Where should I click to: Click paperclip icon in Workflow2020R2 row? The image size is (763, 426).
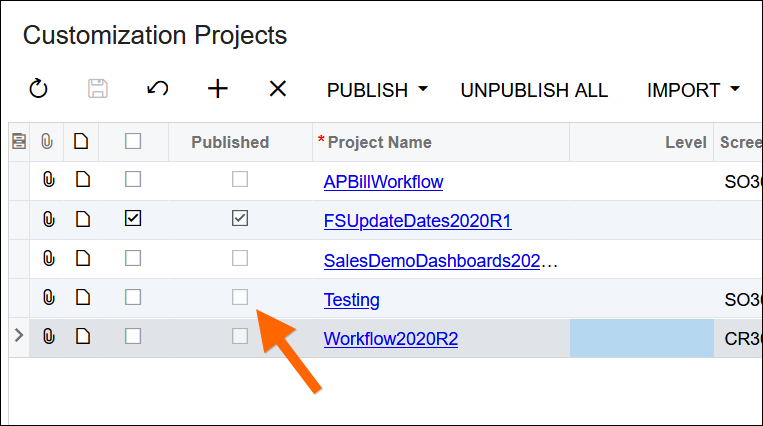tap(48, 337)
